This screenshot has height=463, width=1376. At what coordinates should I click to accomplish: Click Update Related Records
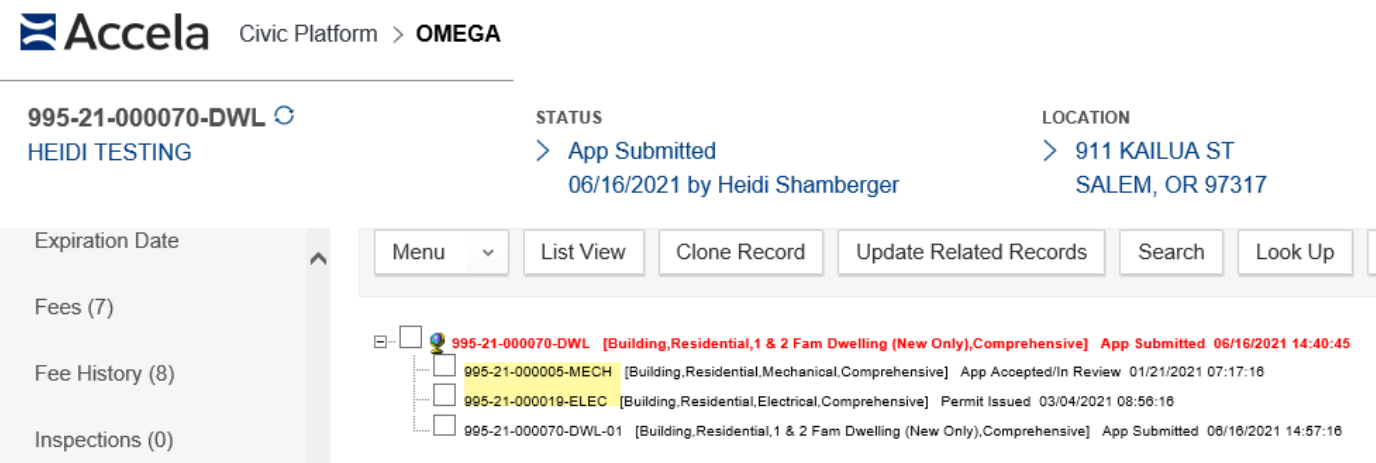(x=971, y=252)
